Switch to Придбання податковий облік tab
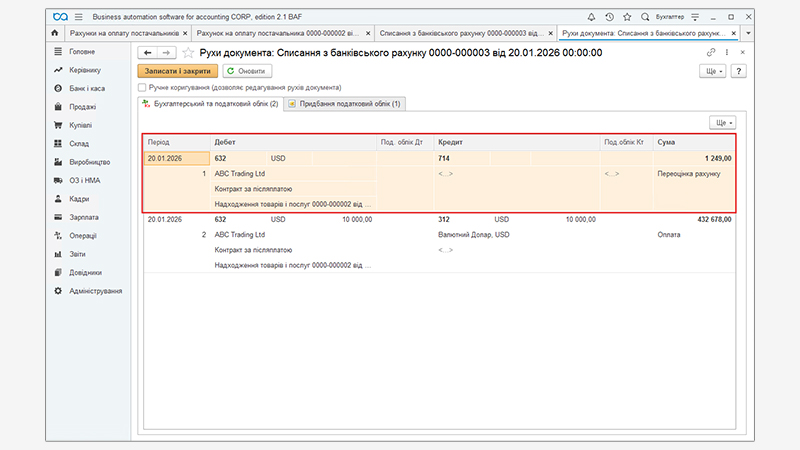The height and width of the screenshot is (450, 800). pos(343,103)
